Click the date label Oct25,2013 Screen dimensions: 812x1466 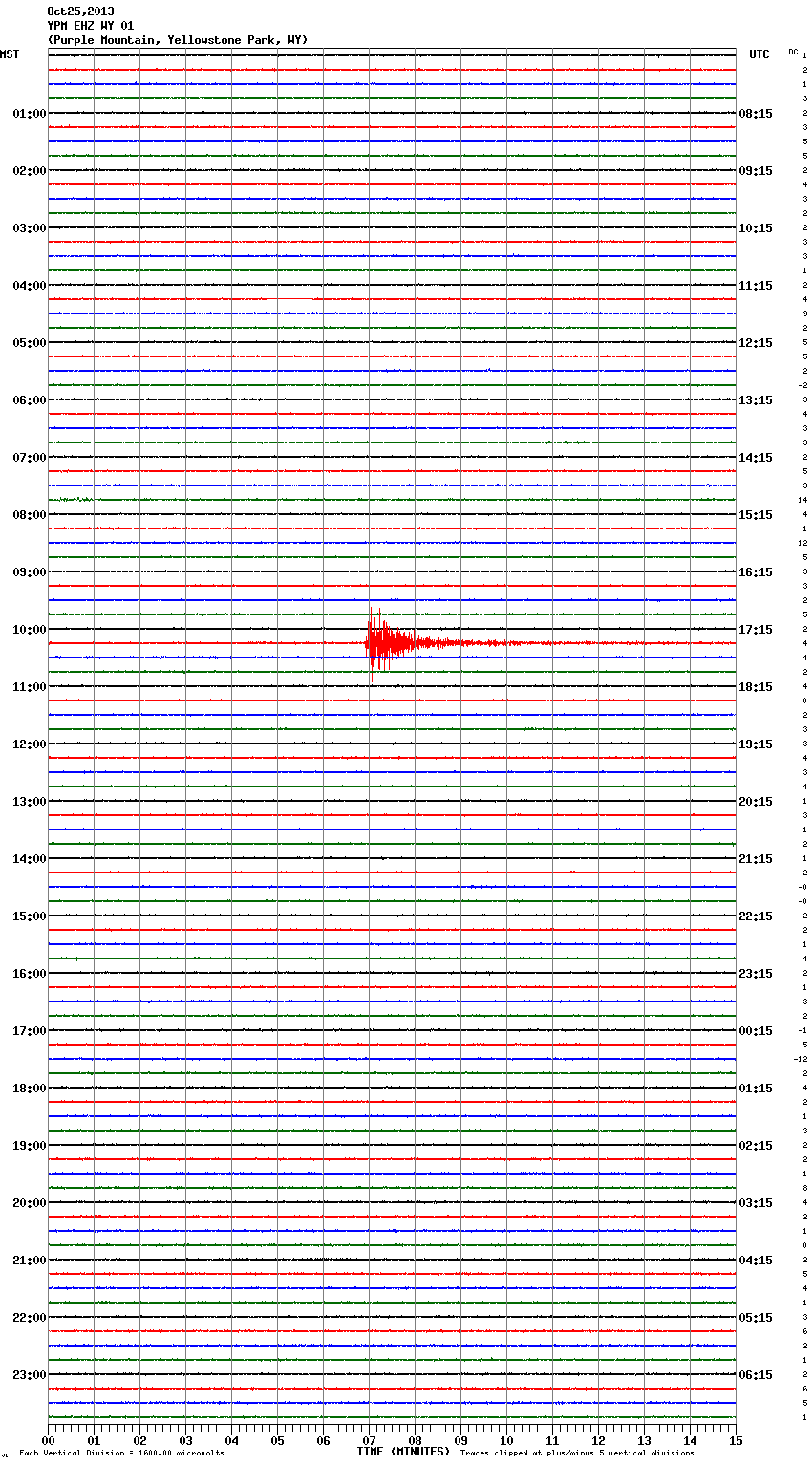pyautogui.click(x=80, y=11)
